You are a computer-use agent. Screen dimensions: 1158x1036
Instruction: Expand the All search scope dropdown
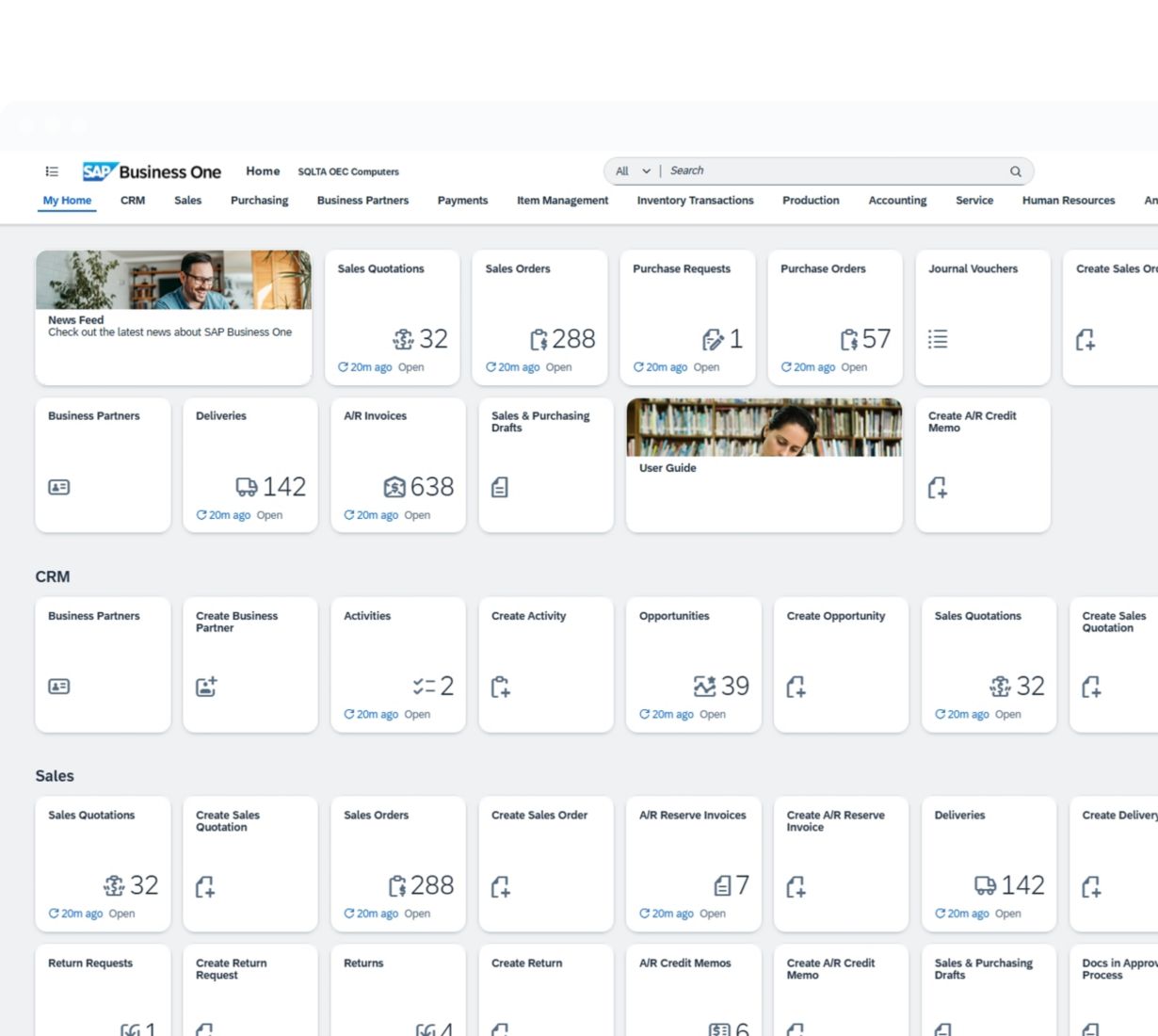tap(633, 171)
